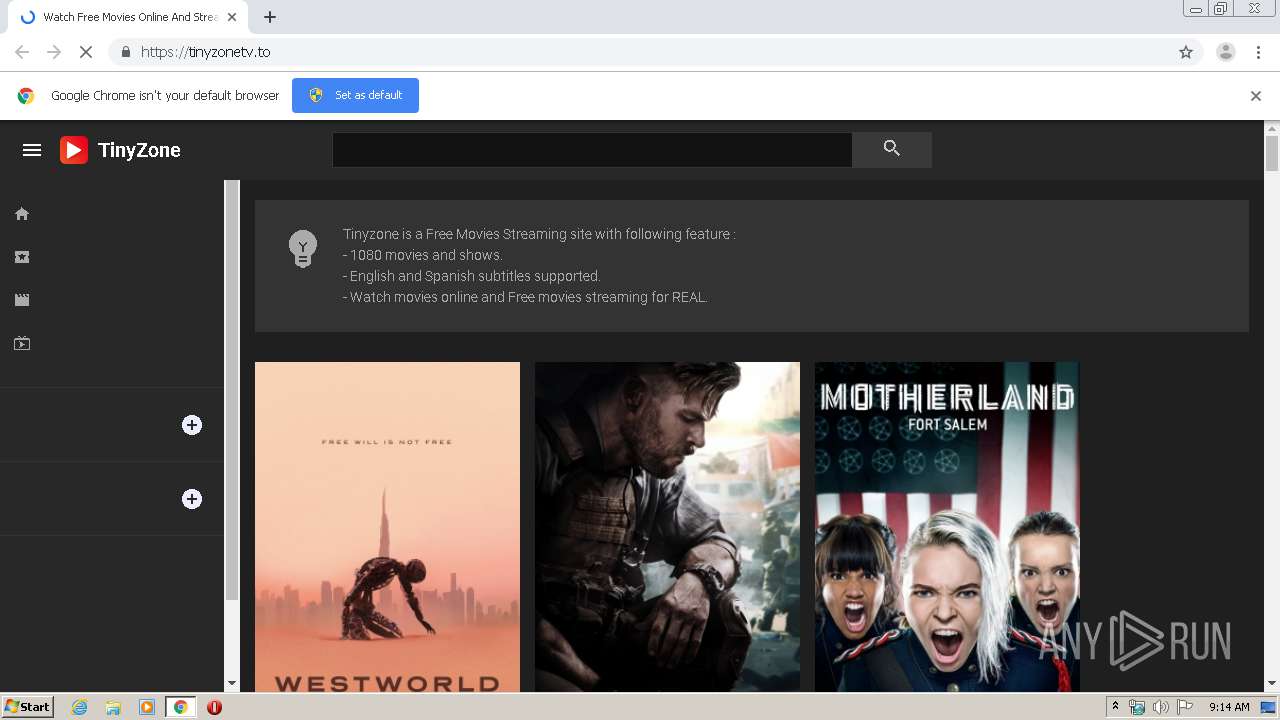Expand the first plus circle section
This screenshot has width=1280, height=720.
coord(192,425)
